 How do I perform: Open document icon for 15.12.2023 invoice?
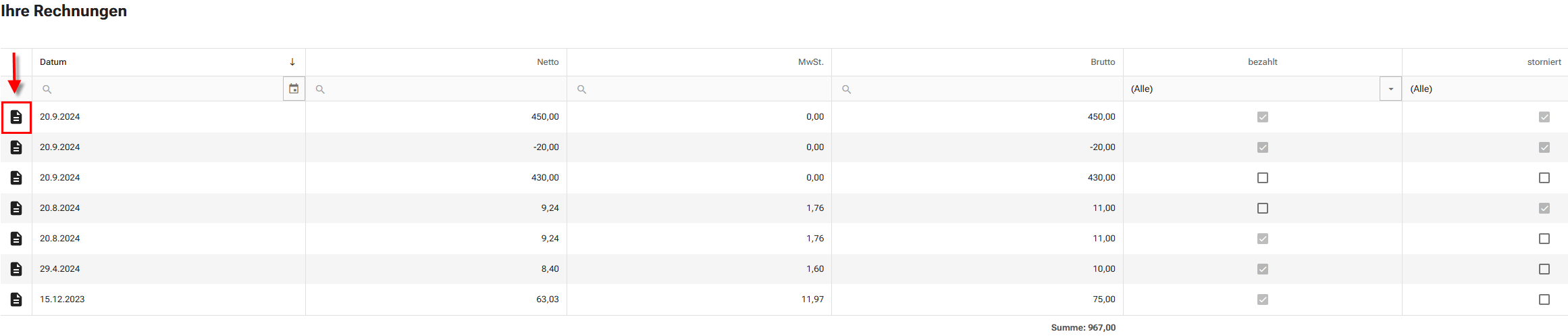(16, 299)
